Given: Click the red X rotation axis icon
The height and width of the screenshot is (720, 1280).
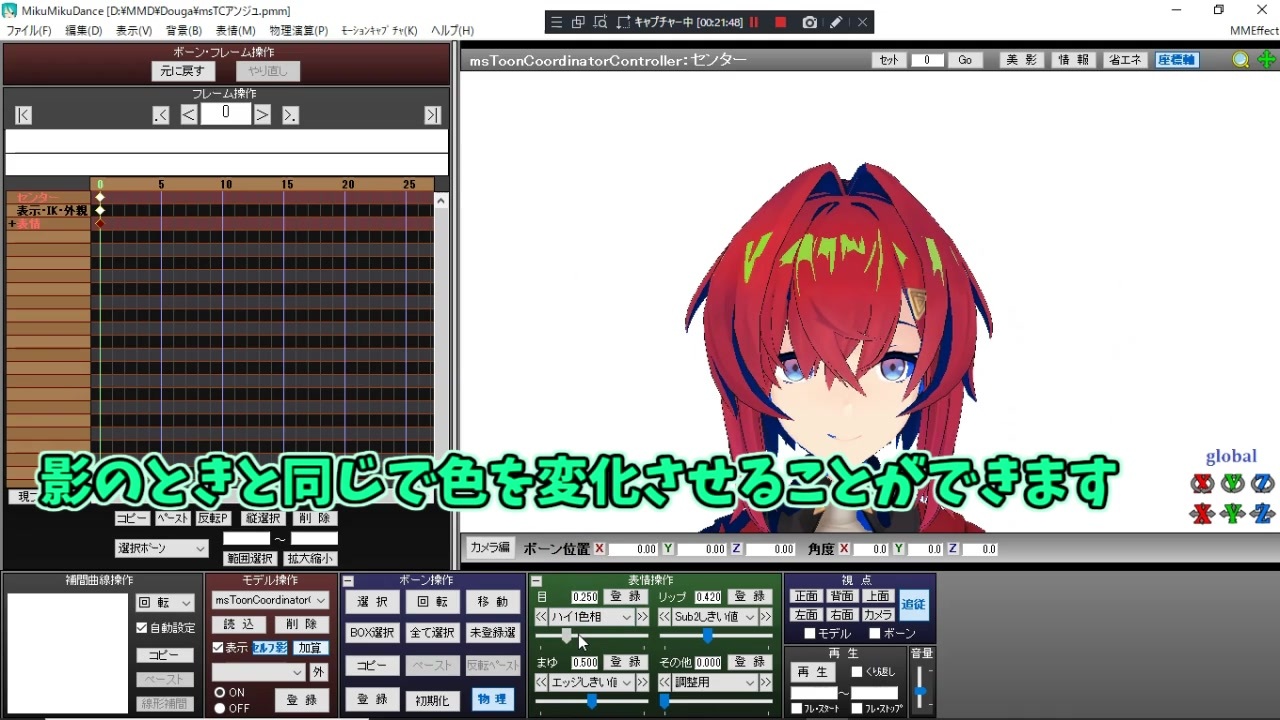Looking at the screenshot, I should pos(1202,484).
